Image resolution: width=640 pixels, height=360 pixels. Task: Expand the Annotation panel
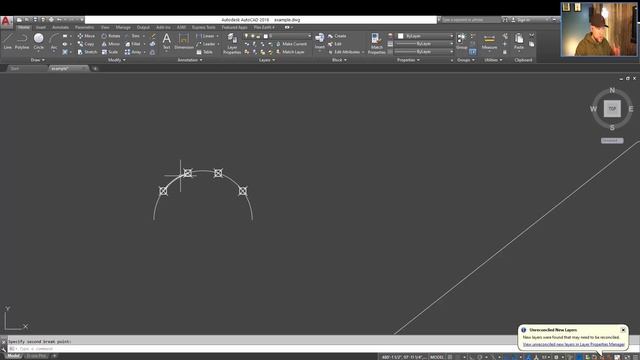(x=189, y=60)
